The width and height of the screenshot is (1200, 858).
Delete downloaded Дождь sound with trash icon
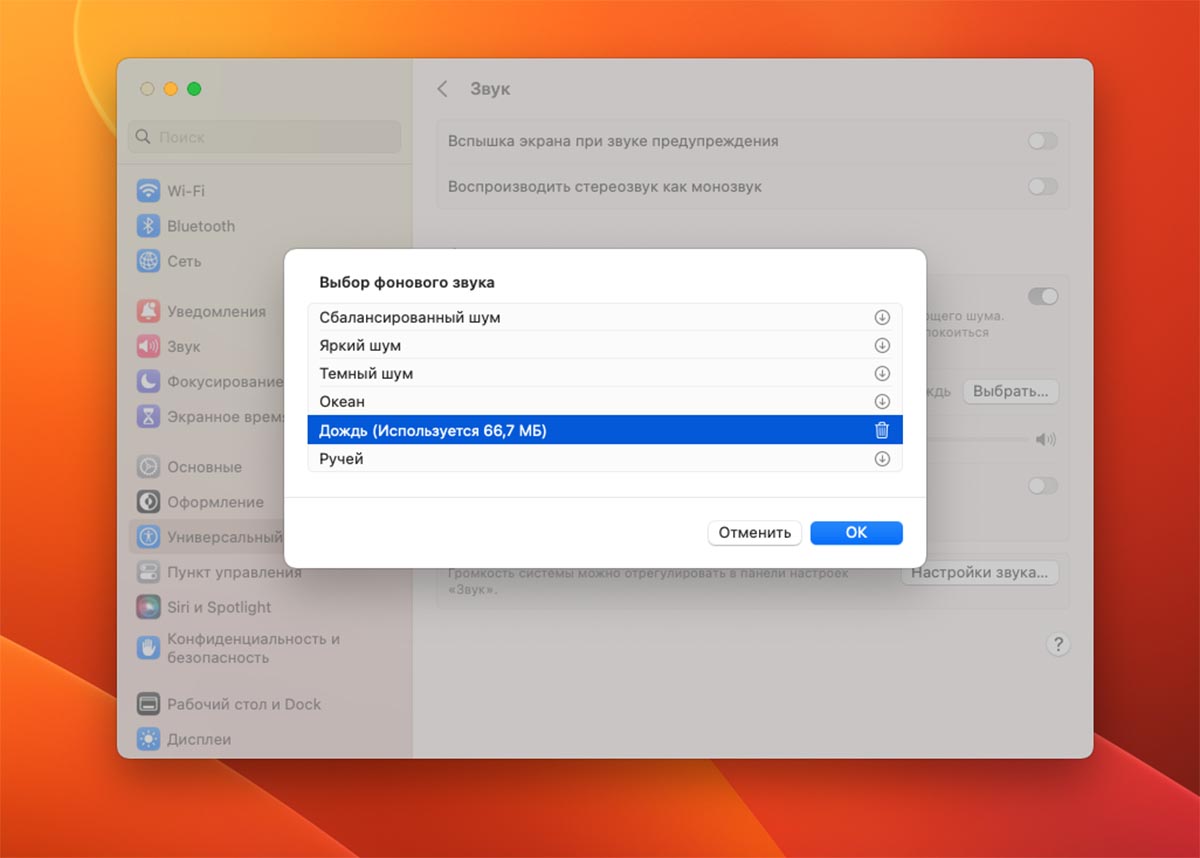[x=882, y=430]
